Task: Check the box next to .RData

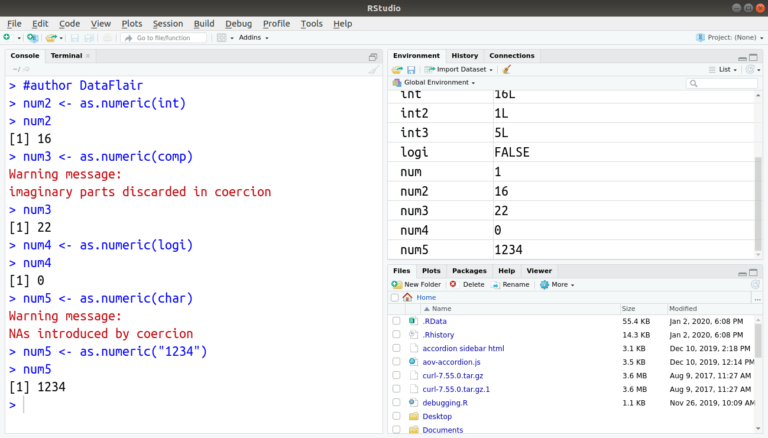Action: click(x=397, y=321)
